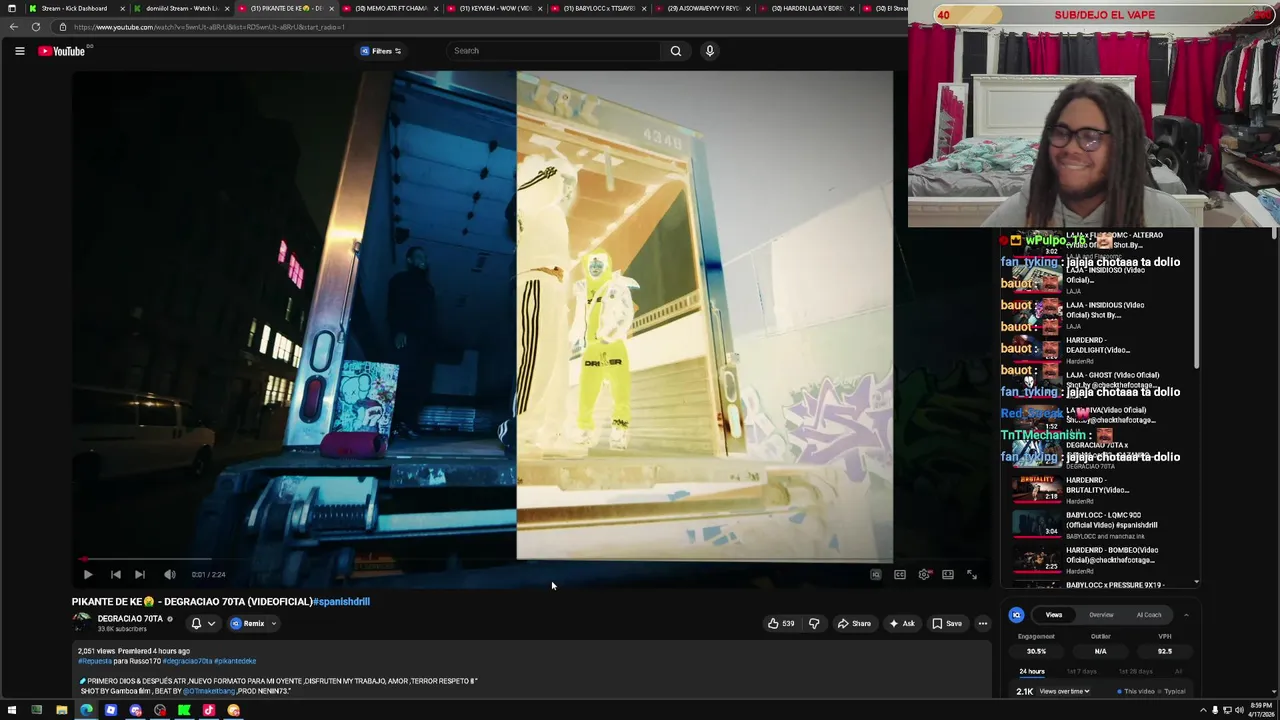Click the vidIQ icon in player controls

[x=876, y=575]
